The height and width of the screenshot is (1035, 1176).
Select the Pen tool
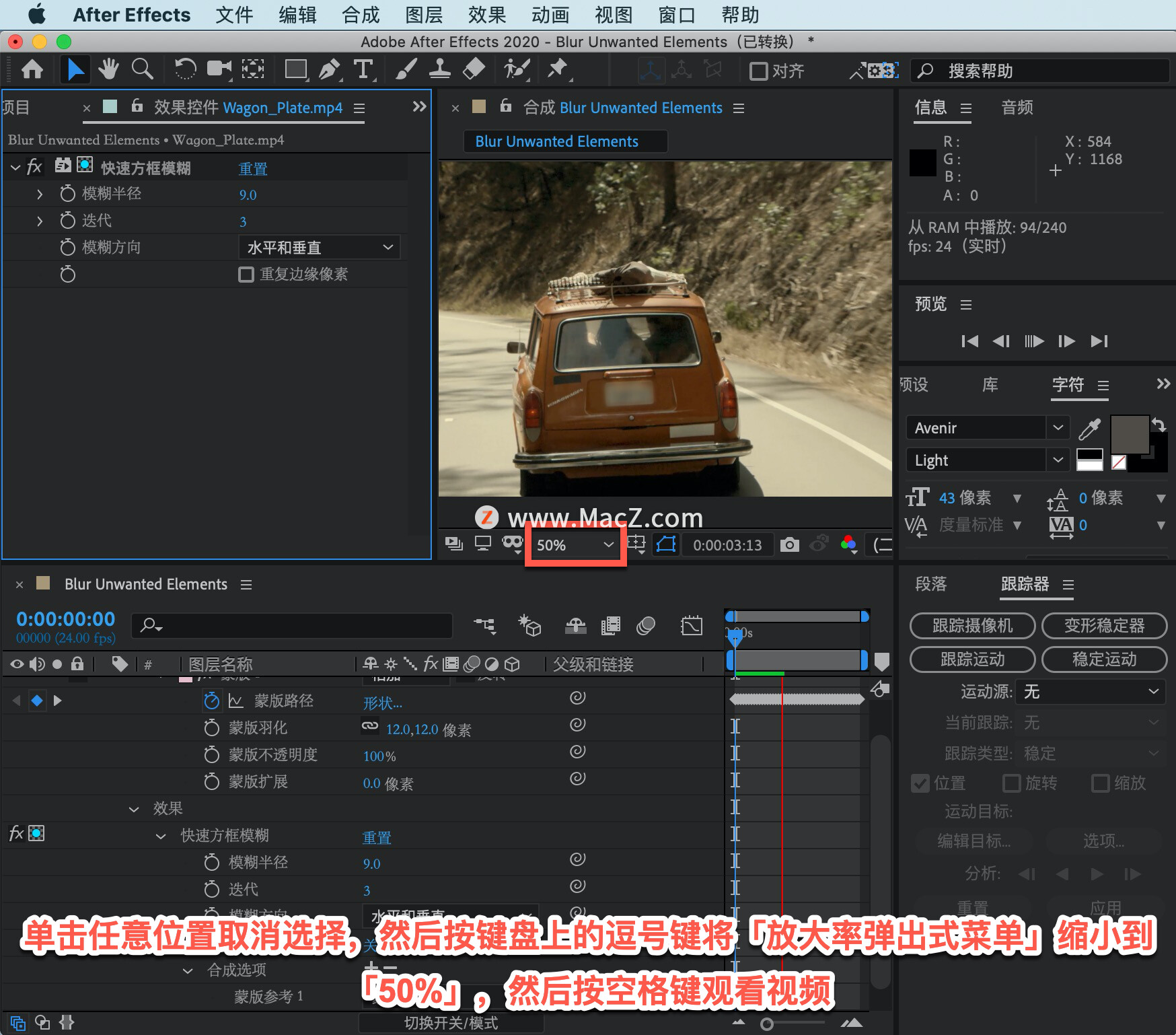(x=330, y=69)
